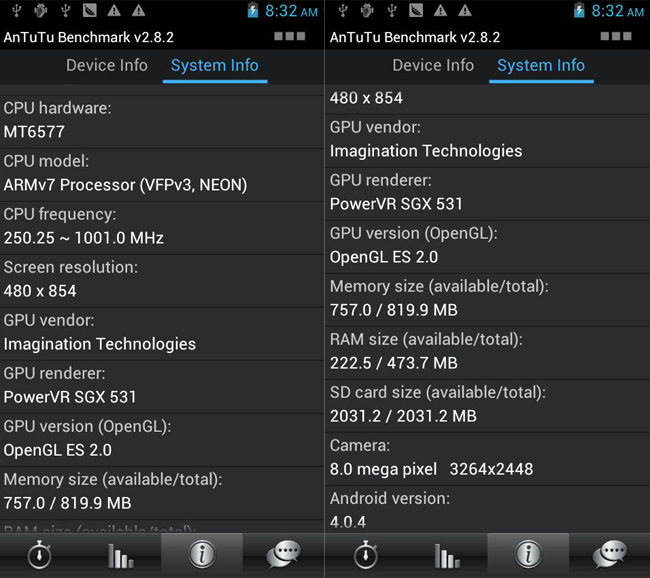
Task: Tap the SD card notification icon in left status bar
Action: (x=90, y=10)
